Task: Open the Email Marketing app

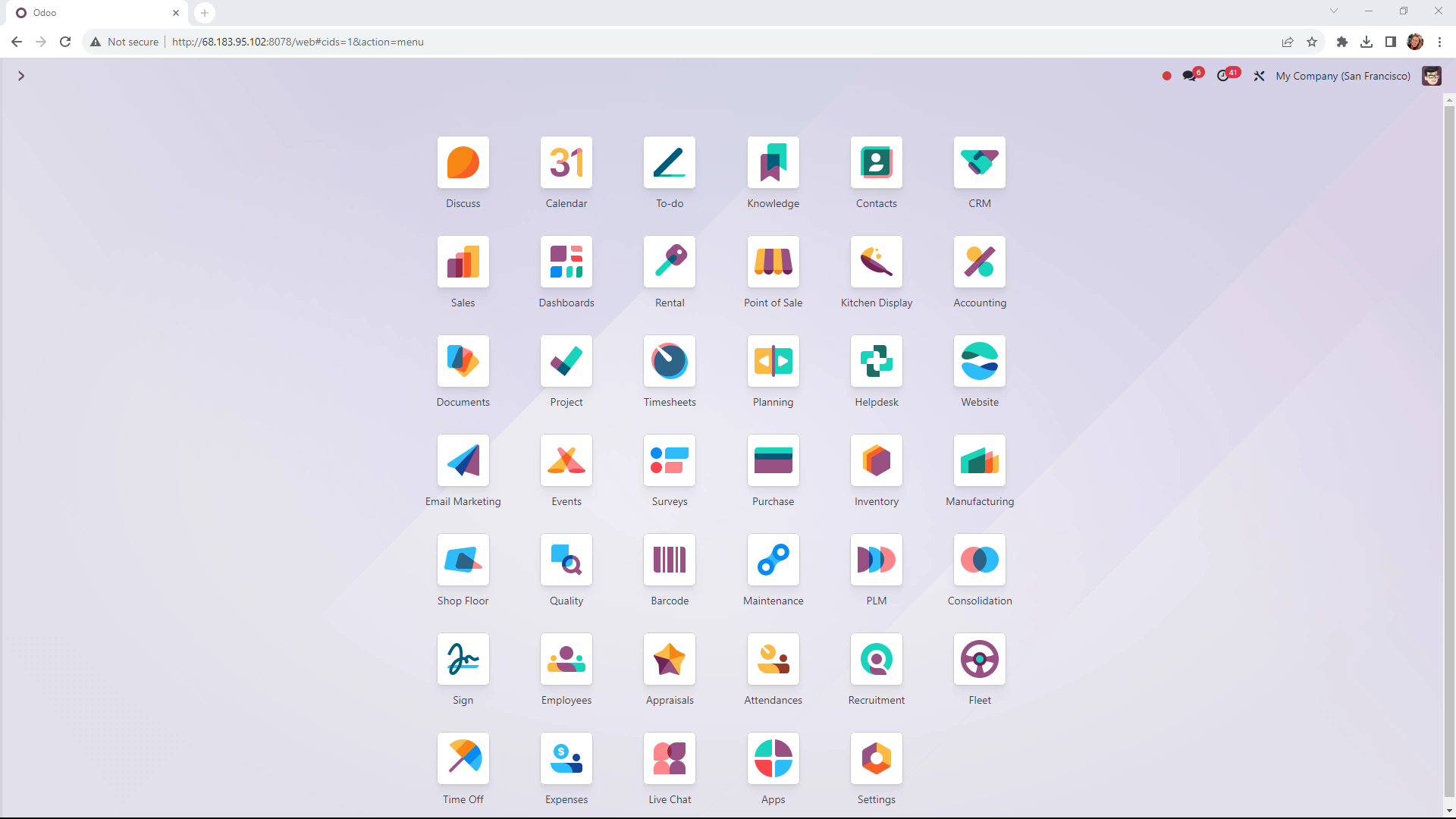Action: click(463, 460)
